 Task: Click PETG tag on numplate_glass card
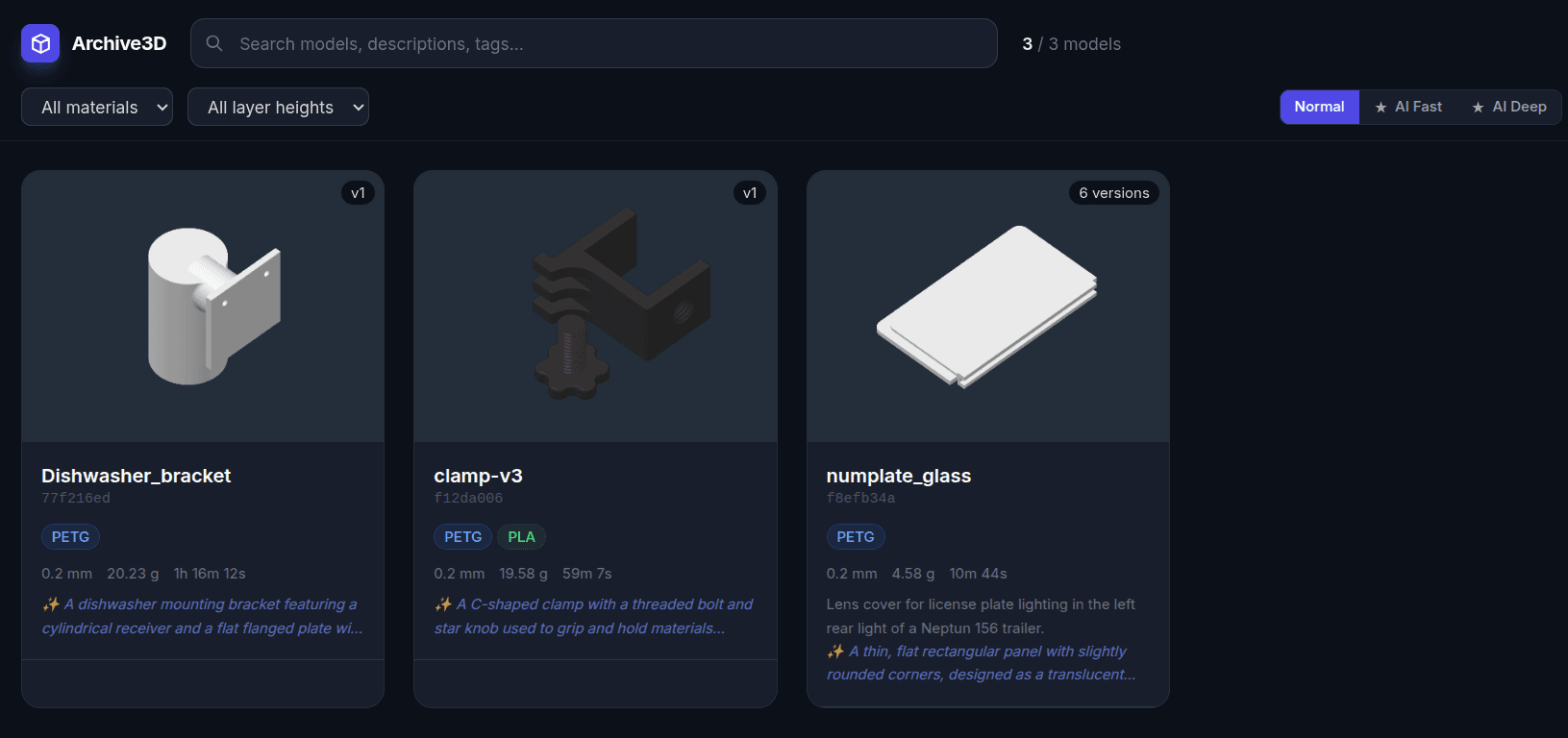click(855, 536)
